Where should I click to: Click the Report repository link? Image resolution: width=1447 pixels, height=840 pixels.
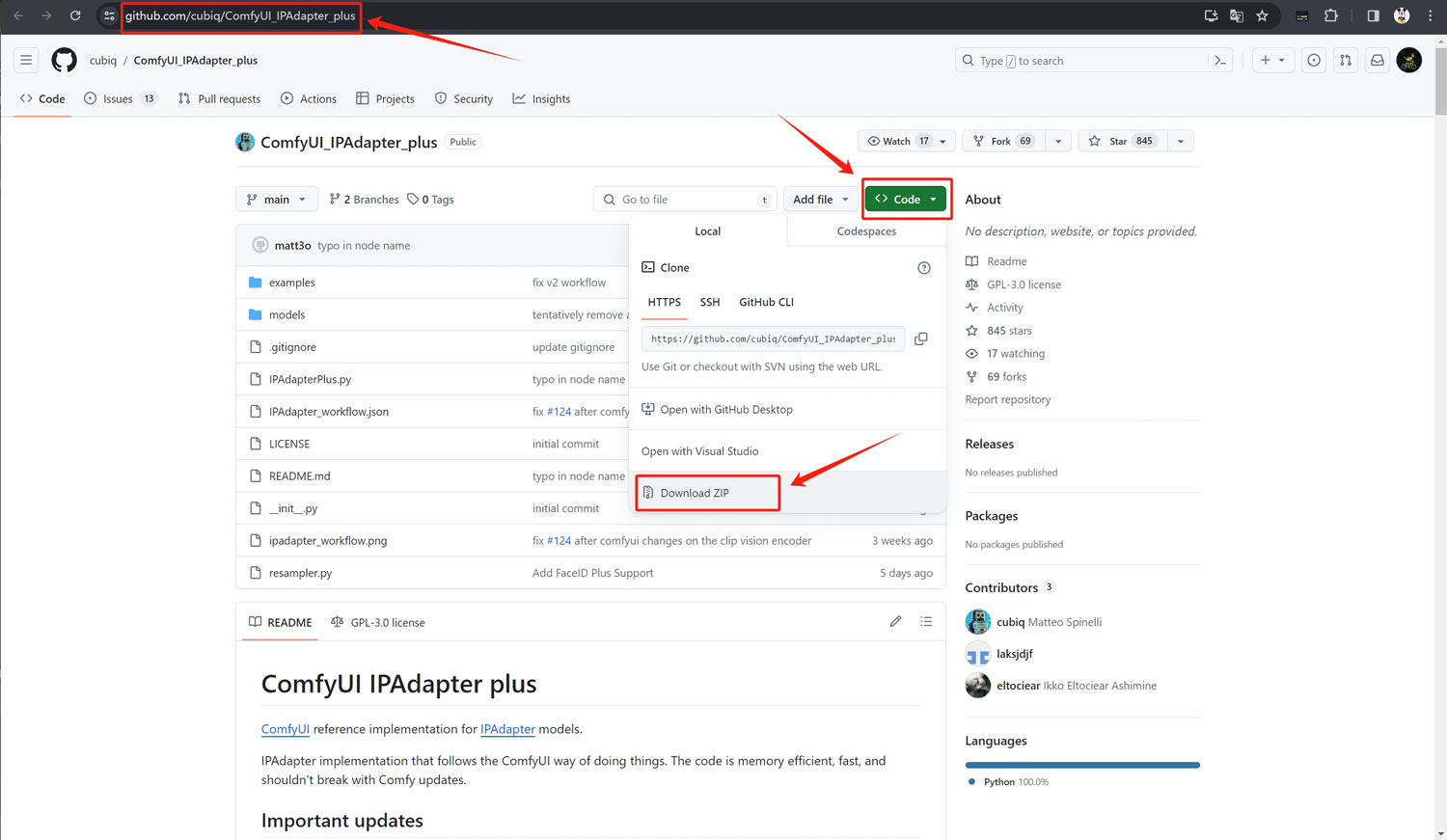1008,399
